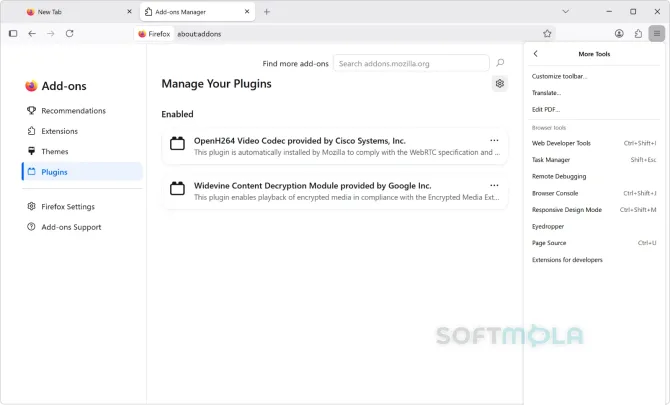Click the magnifier search icon

coord(500,63)
